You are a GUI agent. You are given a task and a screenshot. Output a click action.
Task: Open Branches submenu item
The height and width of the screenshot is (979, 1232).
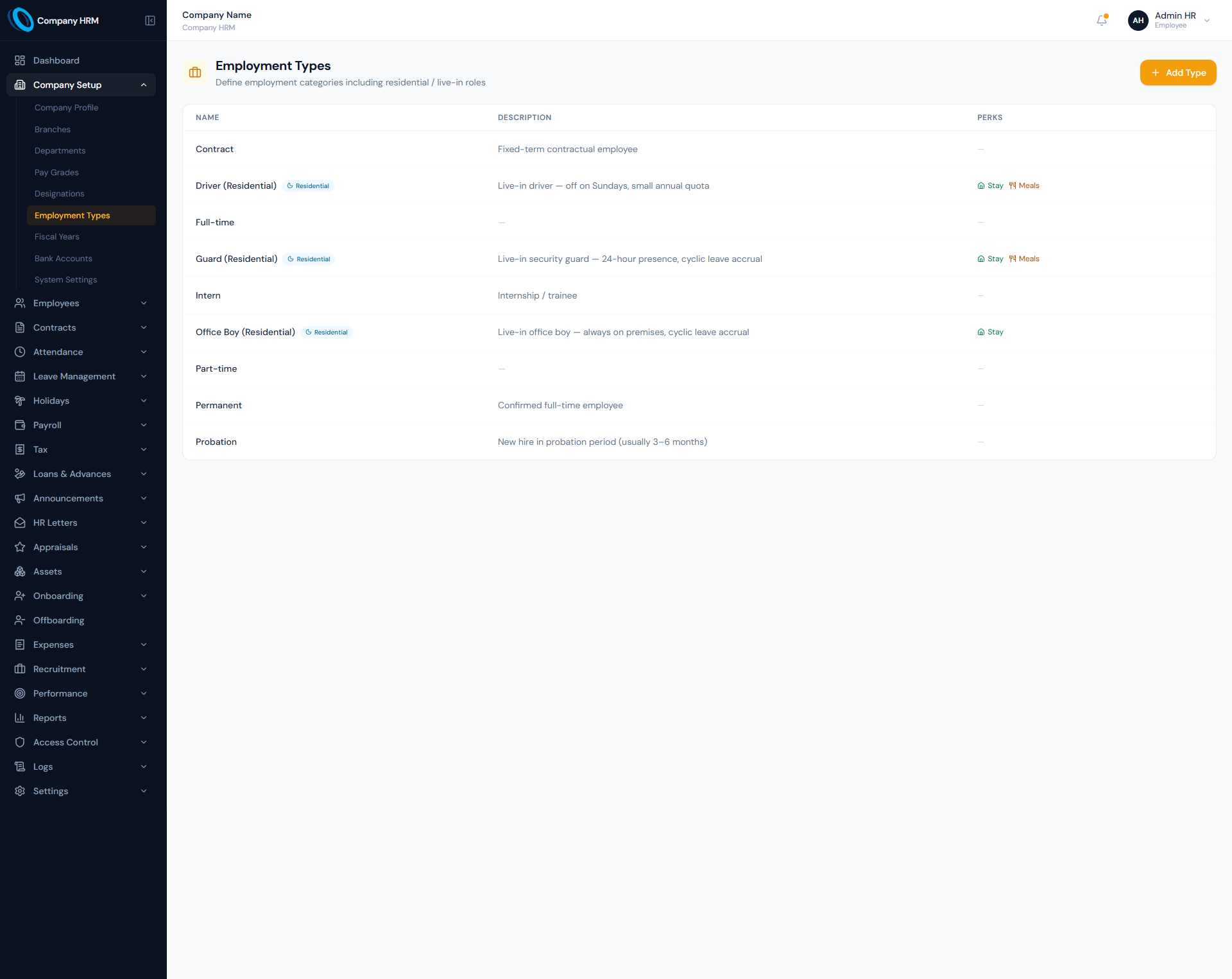[91, 129]
